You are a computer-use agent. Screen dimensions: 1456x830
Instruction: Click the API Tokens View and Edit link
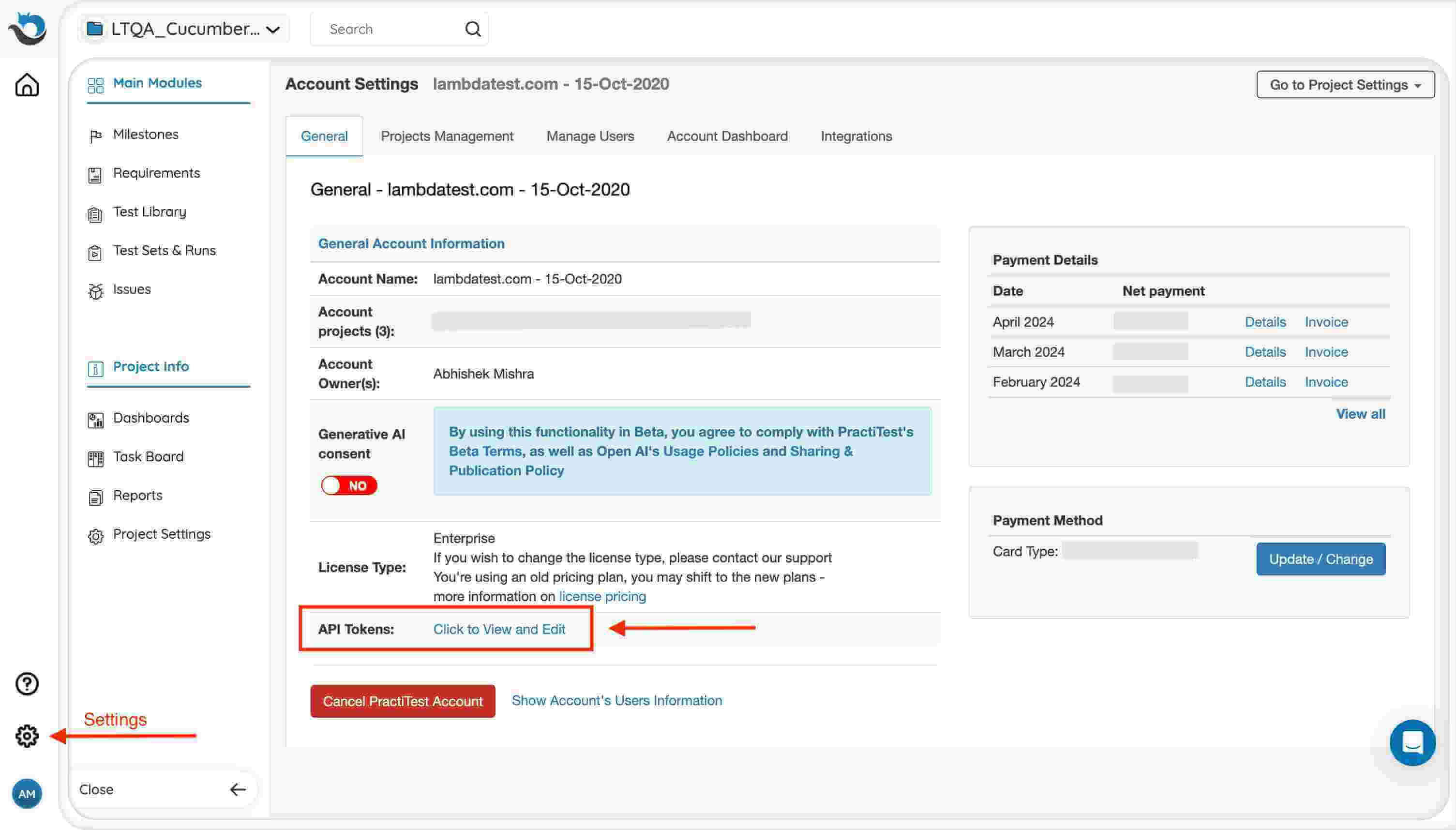click(x=500, y=629)
